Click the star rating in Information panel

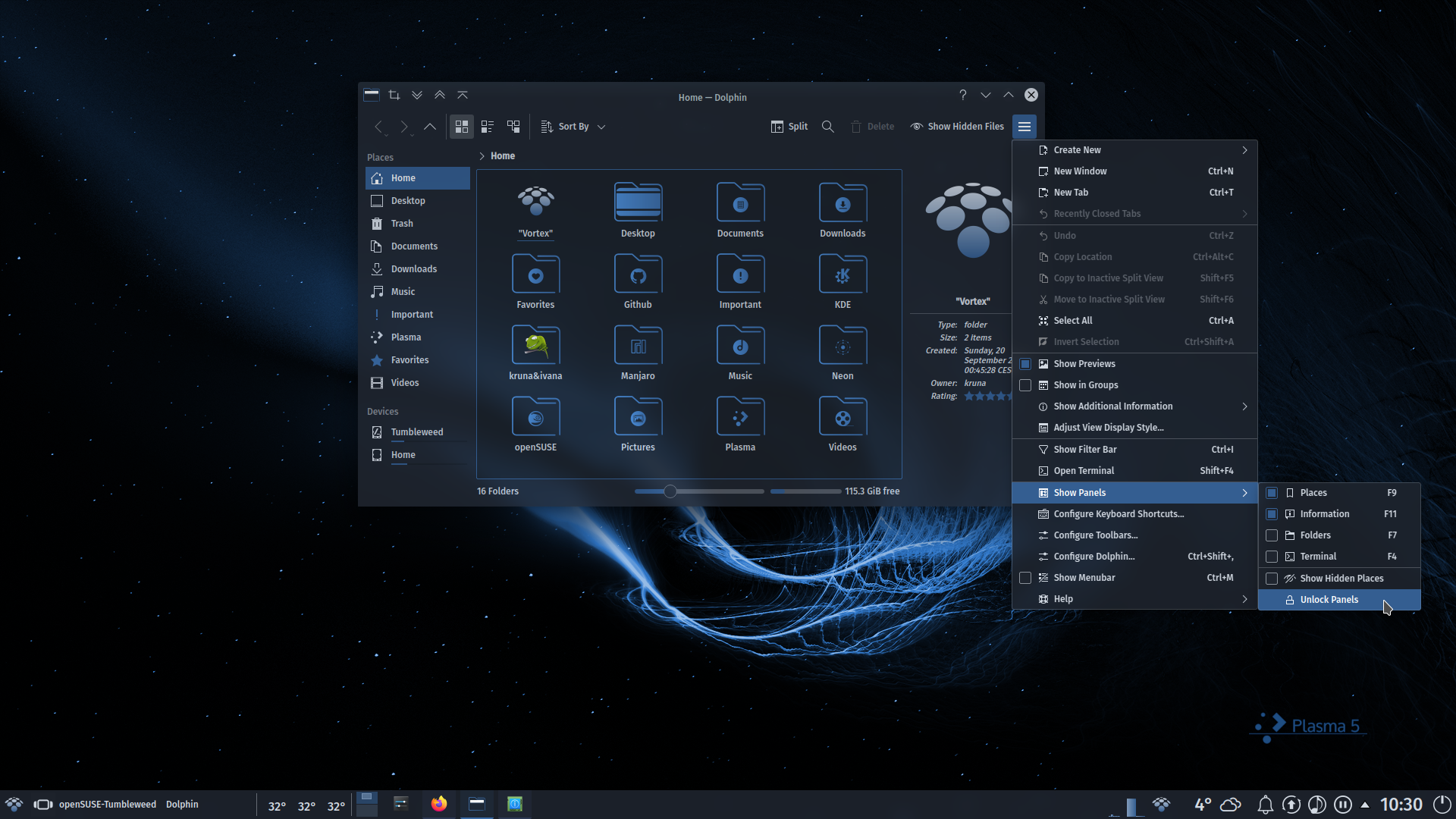click(988, 397)
